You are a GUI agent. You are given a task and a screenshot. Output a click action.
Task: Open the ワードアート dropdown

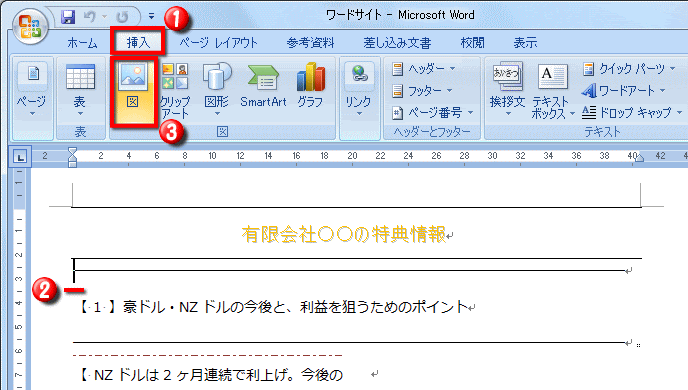pyautogui.click(x=624, y=90)
